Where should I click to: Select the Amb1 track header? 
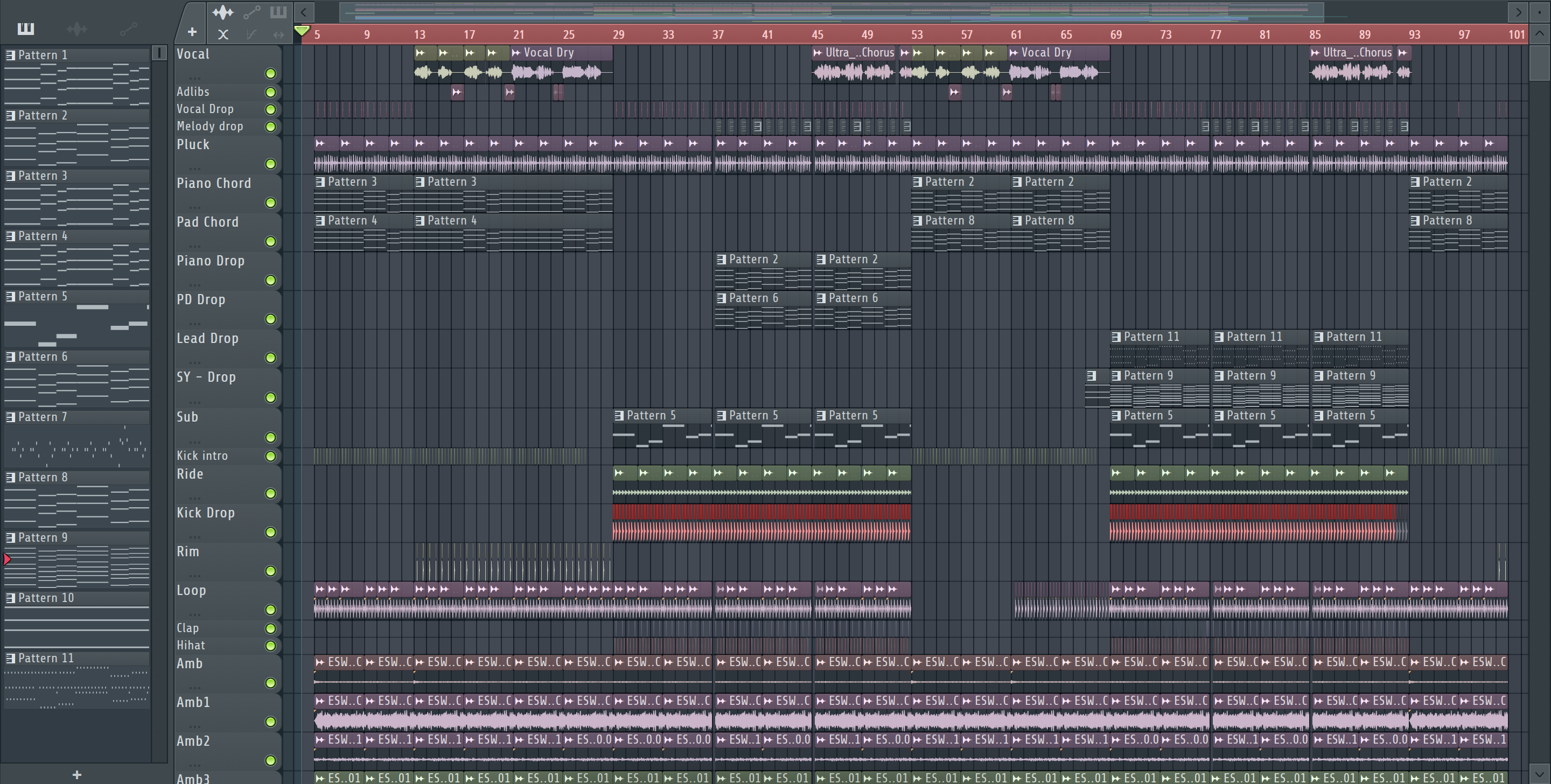click(228, 712)
